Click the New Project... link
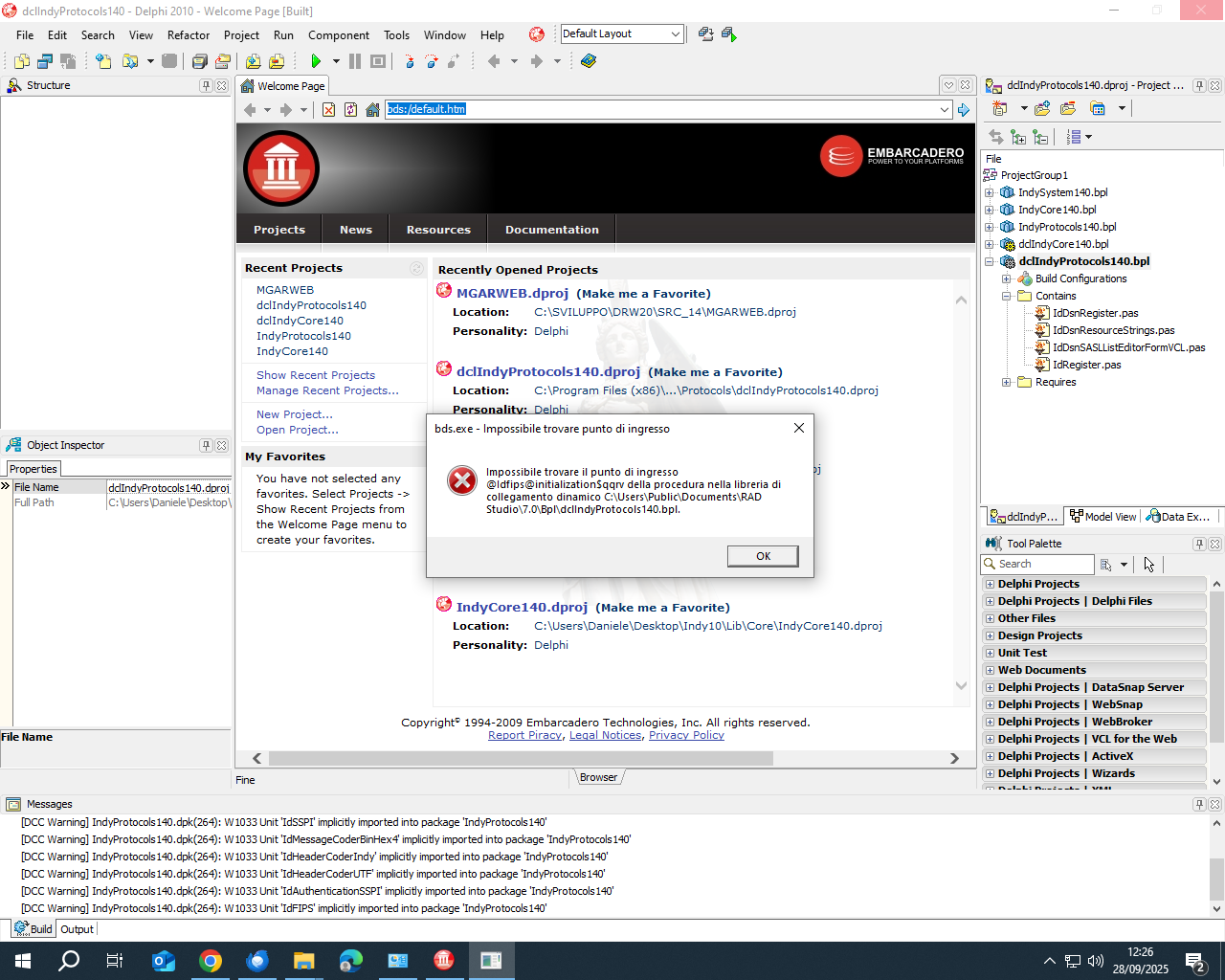1225x980 pixels. tap(294, 414)
